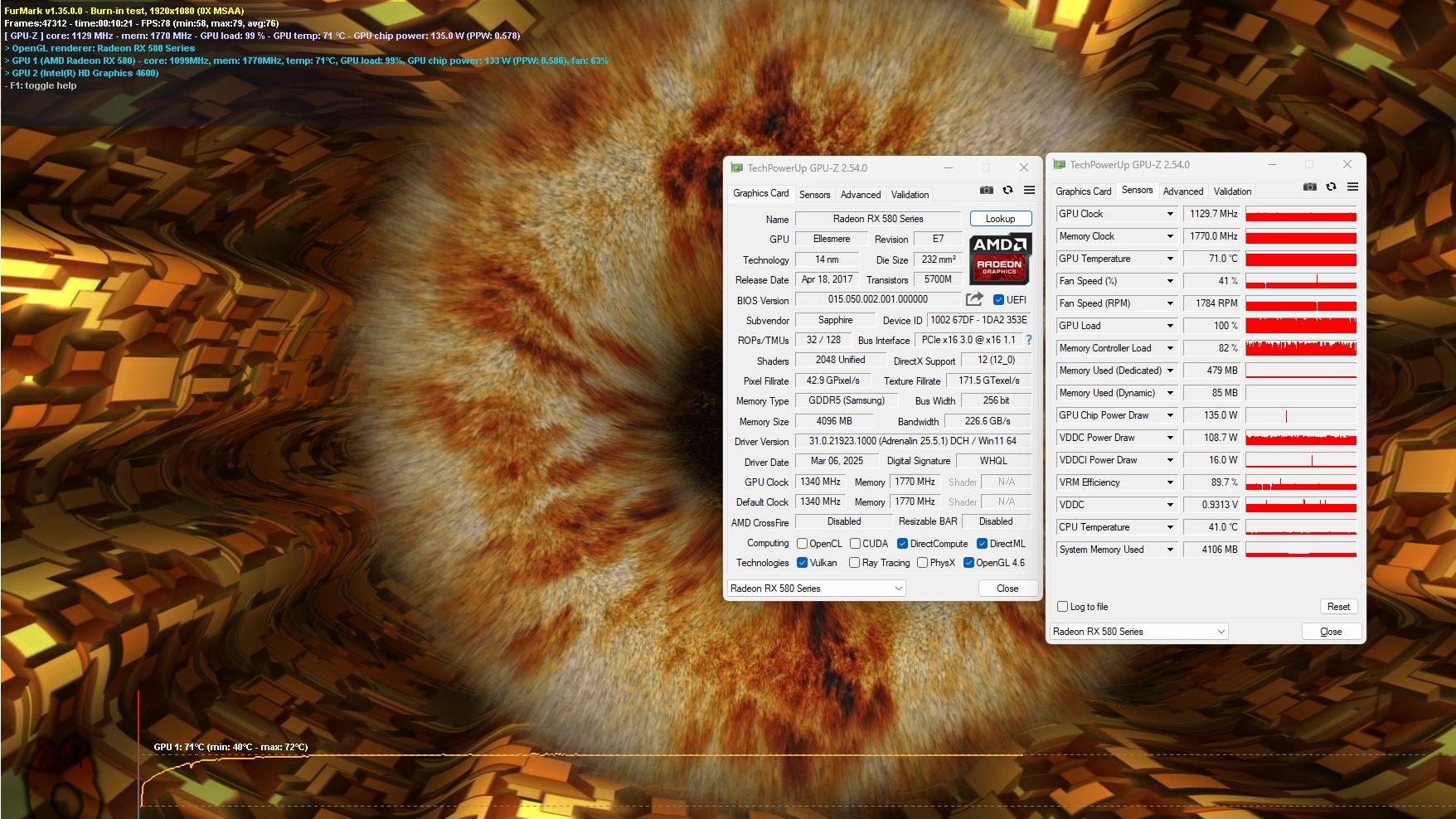Expand the Fan Speed (RPM) sensor dropdown
Image resolution: width=1456 pixels, height=819 pixels.
click(x=1170, y=303)
